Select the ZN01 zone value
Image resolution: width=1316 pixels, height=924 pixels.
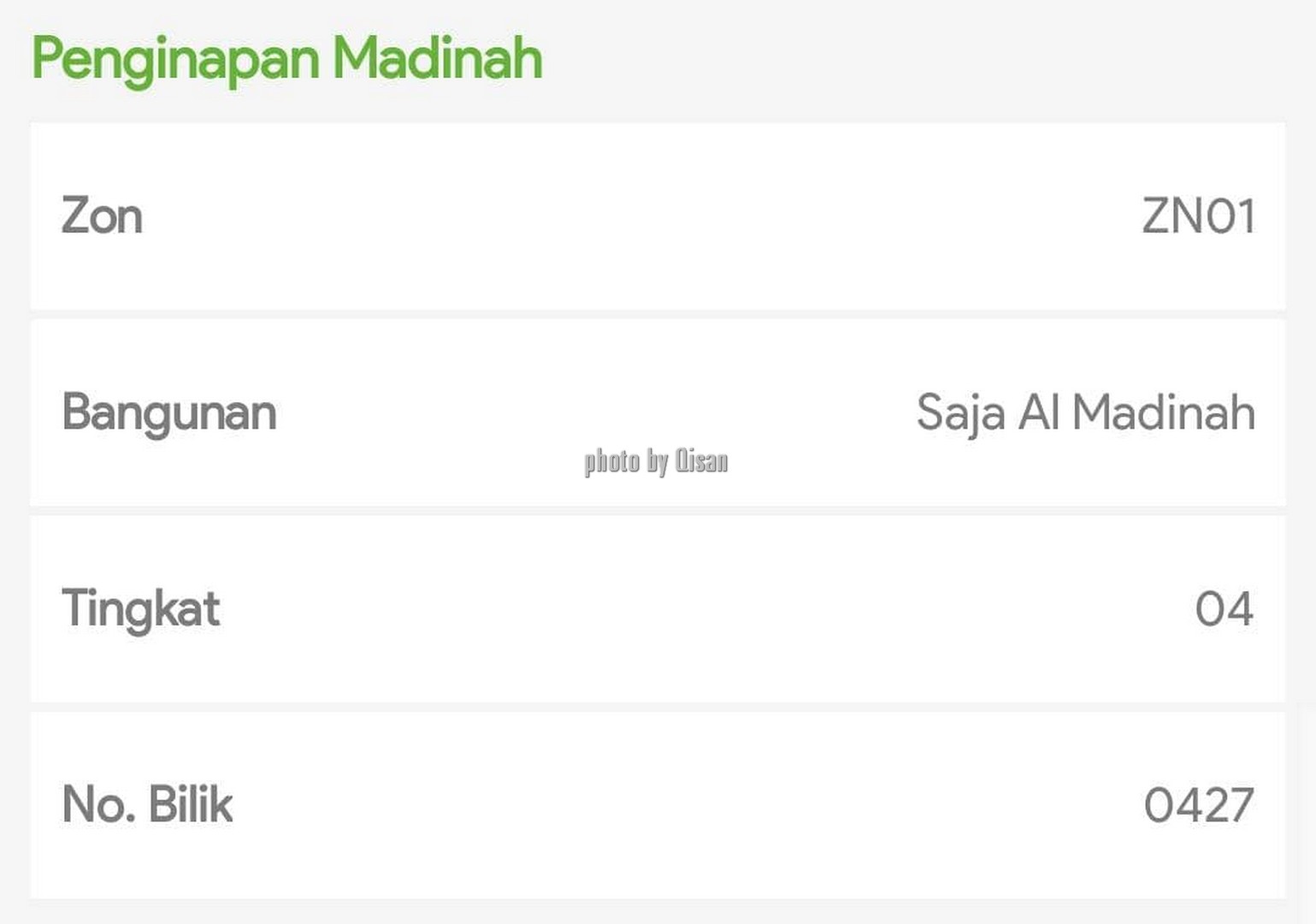pos(1198,216)
